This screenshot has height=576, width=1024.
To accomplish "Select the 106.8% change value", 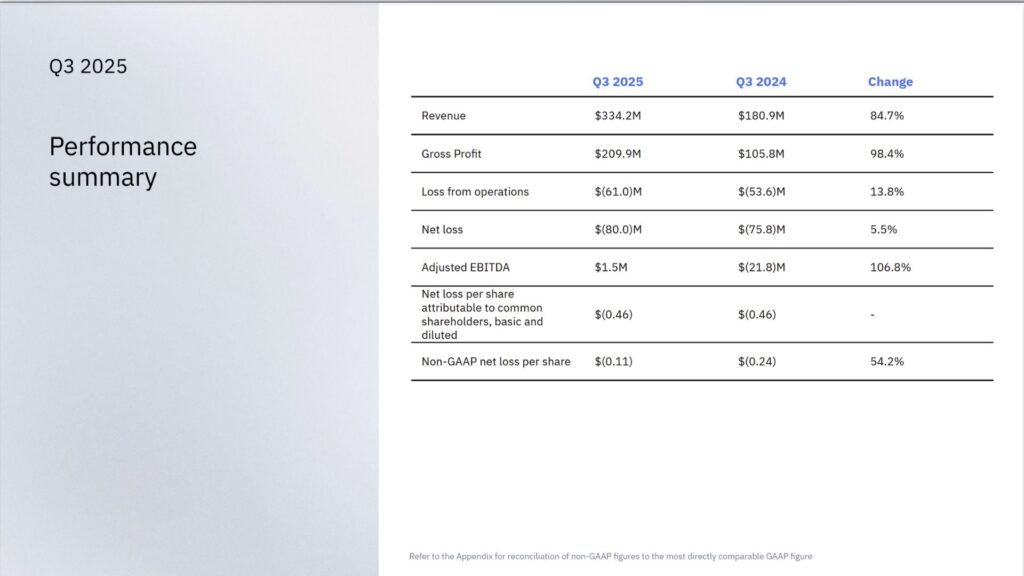I will click(x=890, y=268).
